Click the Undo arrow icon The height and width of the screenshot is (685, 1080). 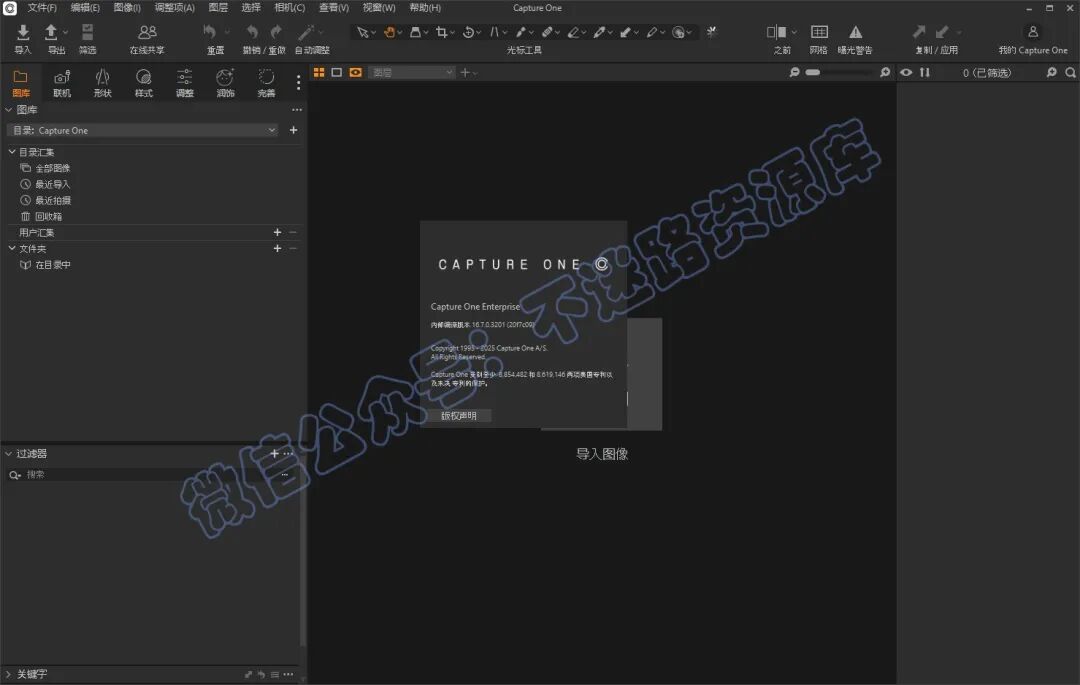pyautogui.click(x=252, y=32)
